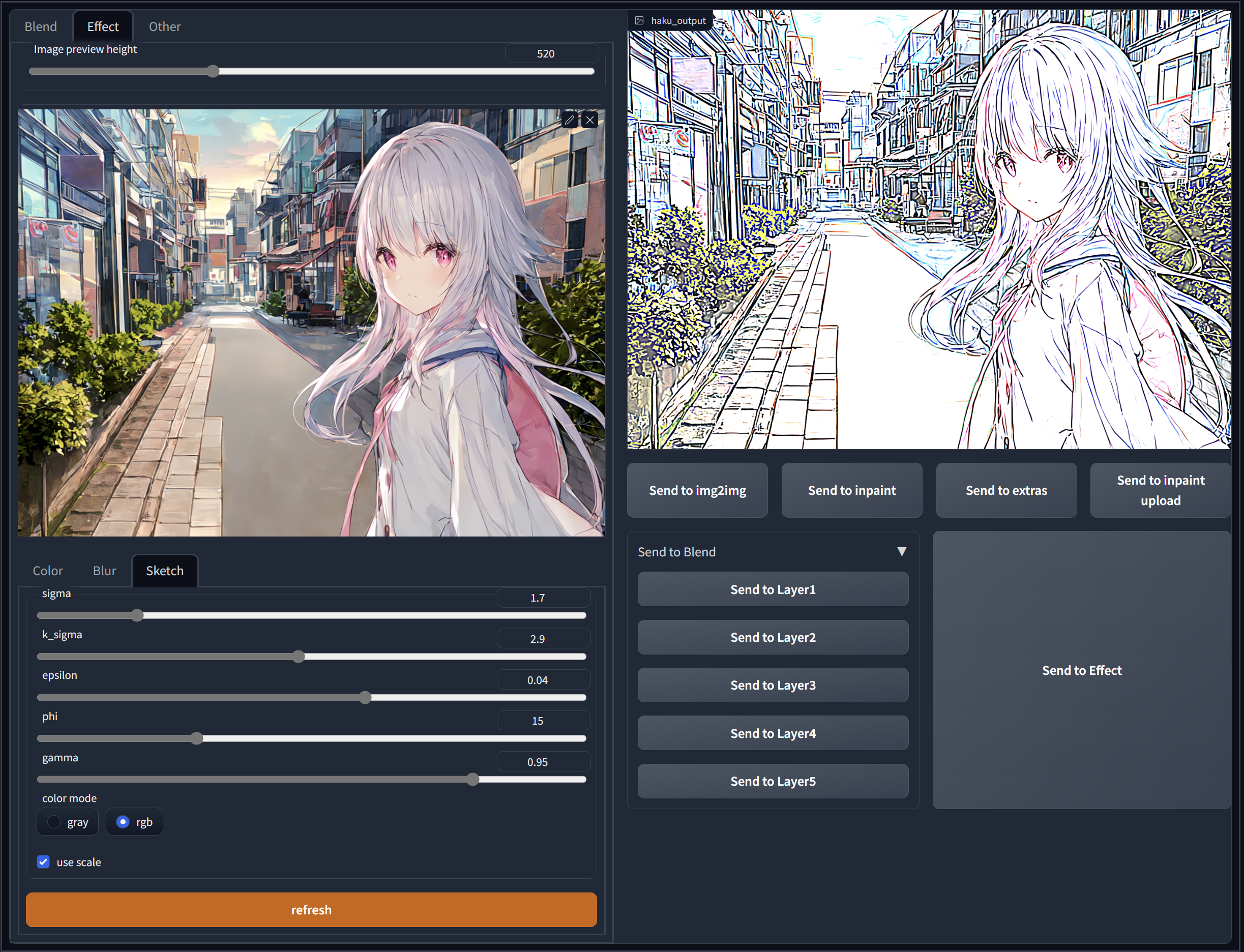Send result to Layer4
Image resolution: width=1244 pixels, height=952 pixels.
[773, 733]
